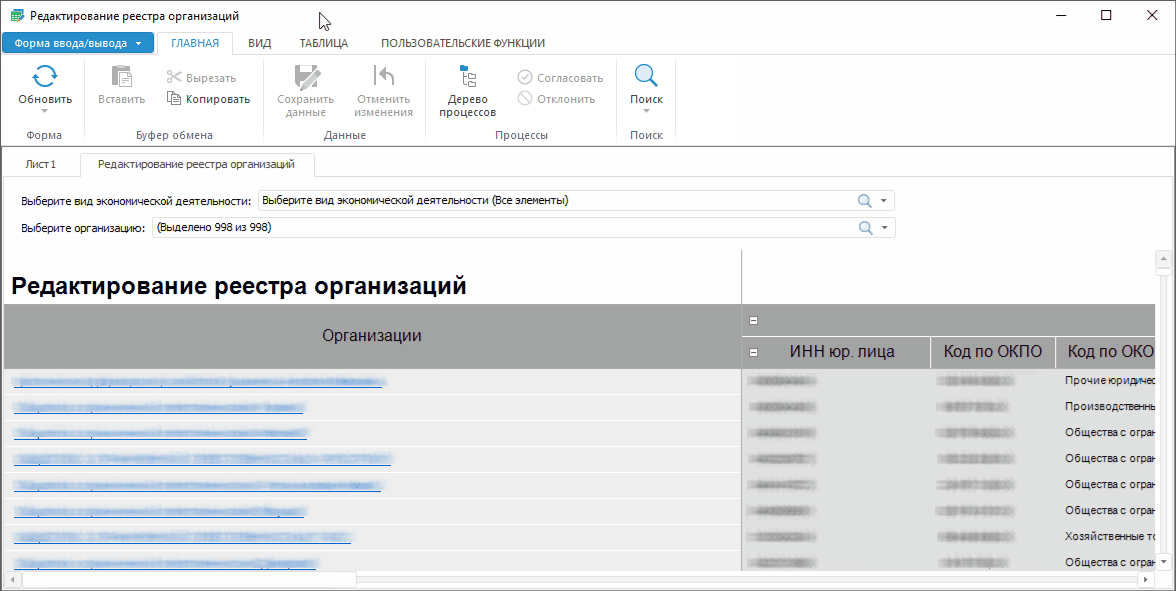Screen dimensions: 1176x591
Task: Click the Обновить refresh icon
Action: pos(45,76)
